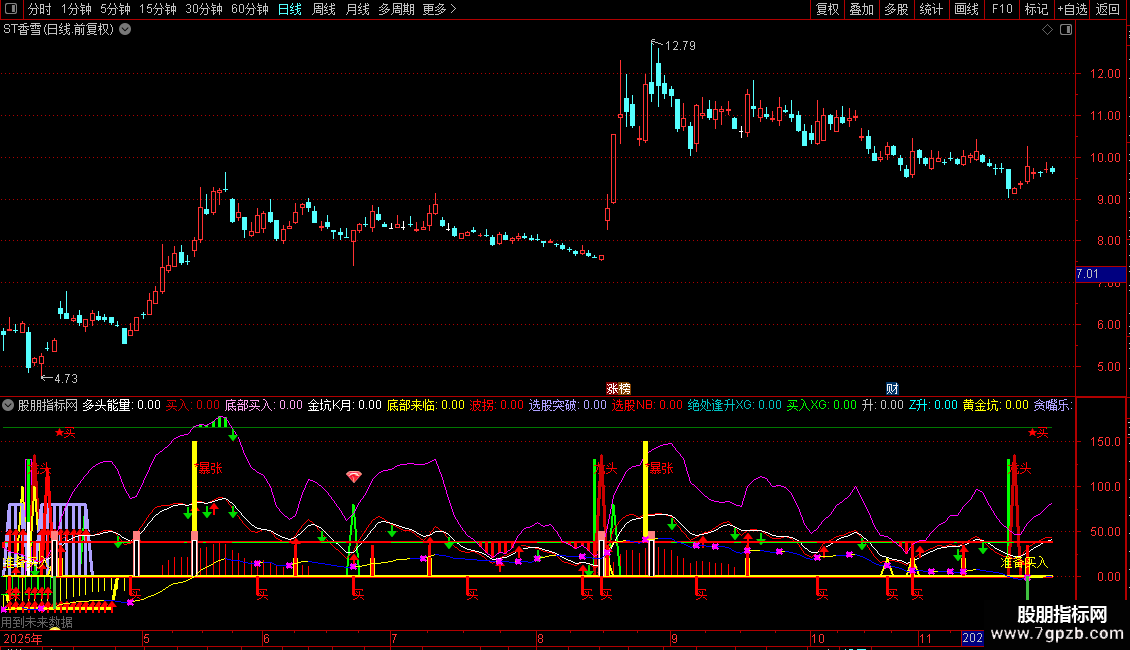
Task: Click the 4.73 low price marker
Action: click(65, 379)
